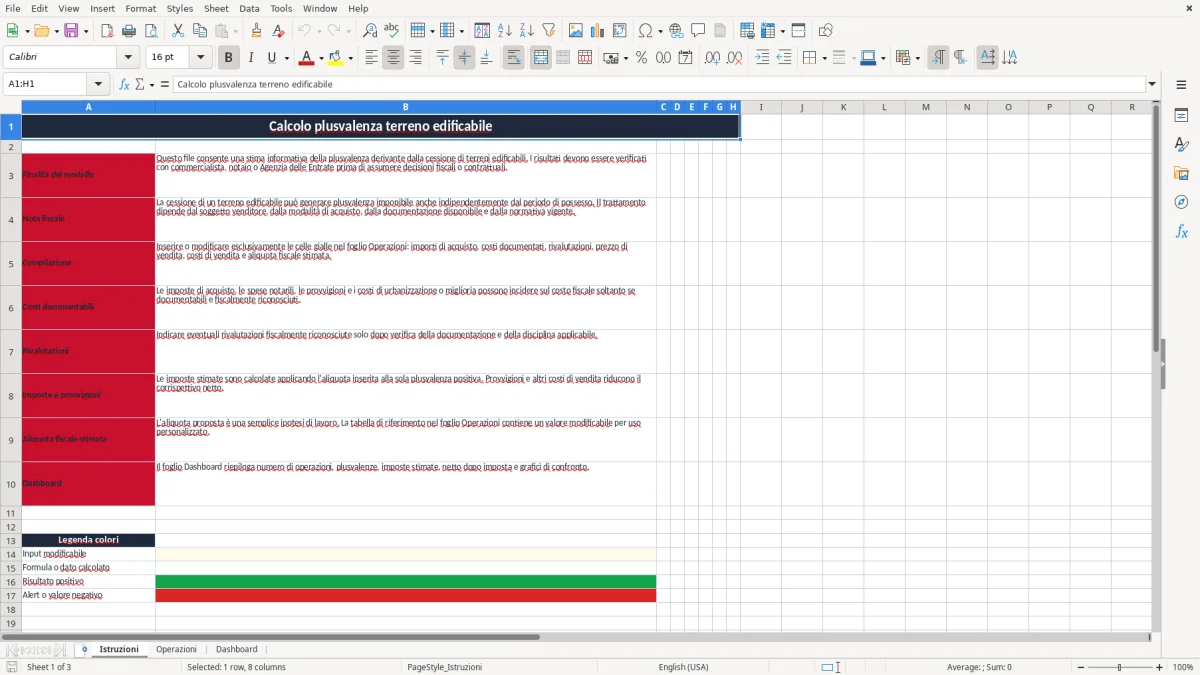Click the Print icon

point(129,31)
